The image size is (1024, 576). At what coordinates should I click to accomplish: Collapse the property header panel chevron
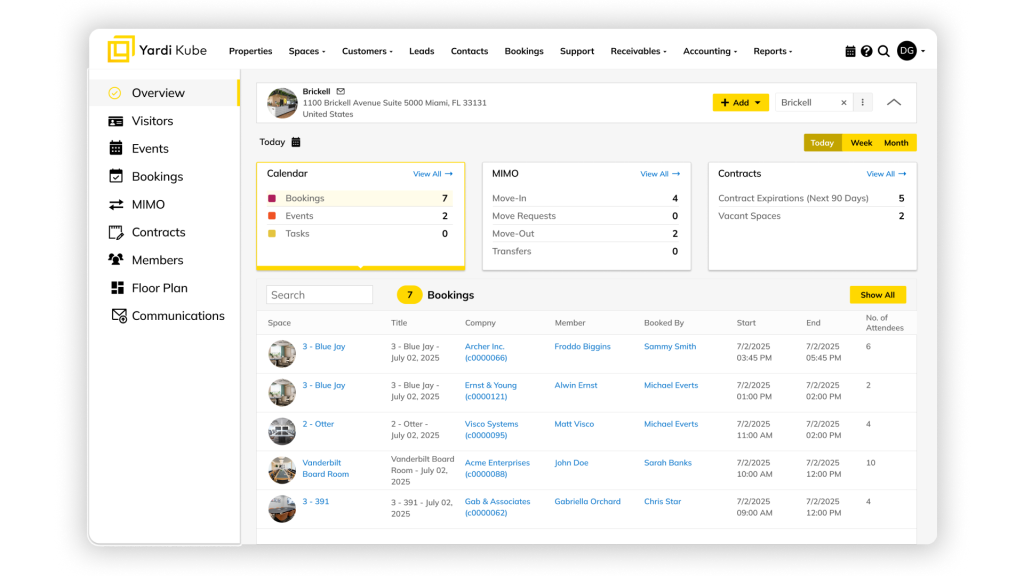[894, 102]
